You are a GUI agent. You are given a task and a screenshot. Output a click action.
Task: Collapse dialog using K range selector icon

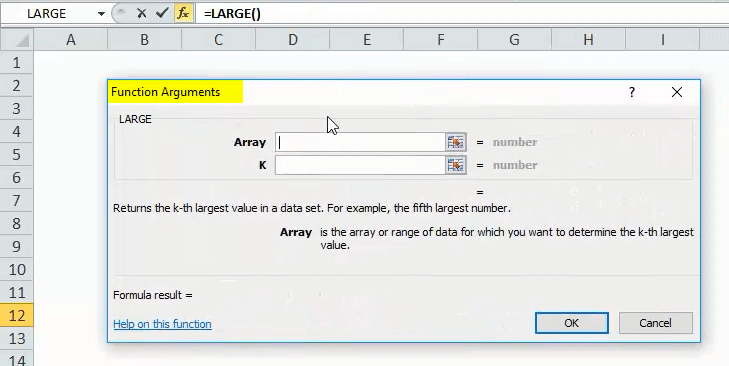[x=456, y=165]
